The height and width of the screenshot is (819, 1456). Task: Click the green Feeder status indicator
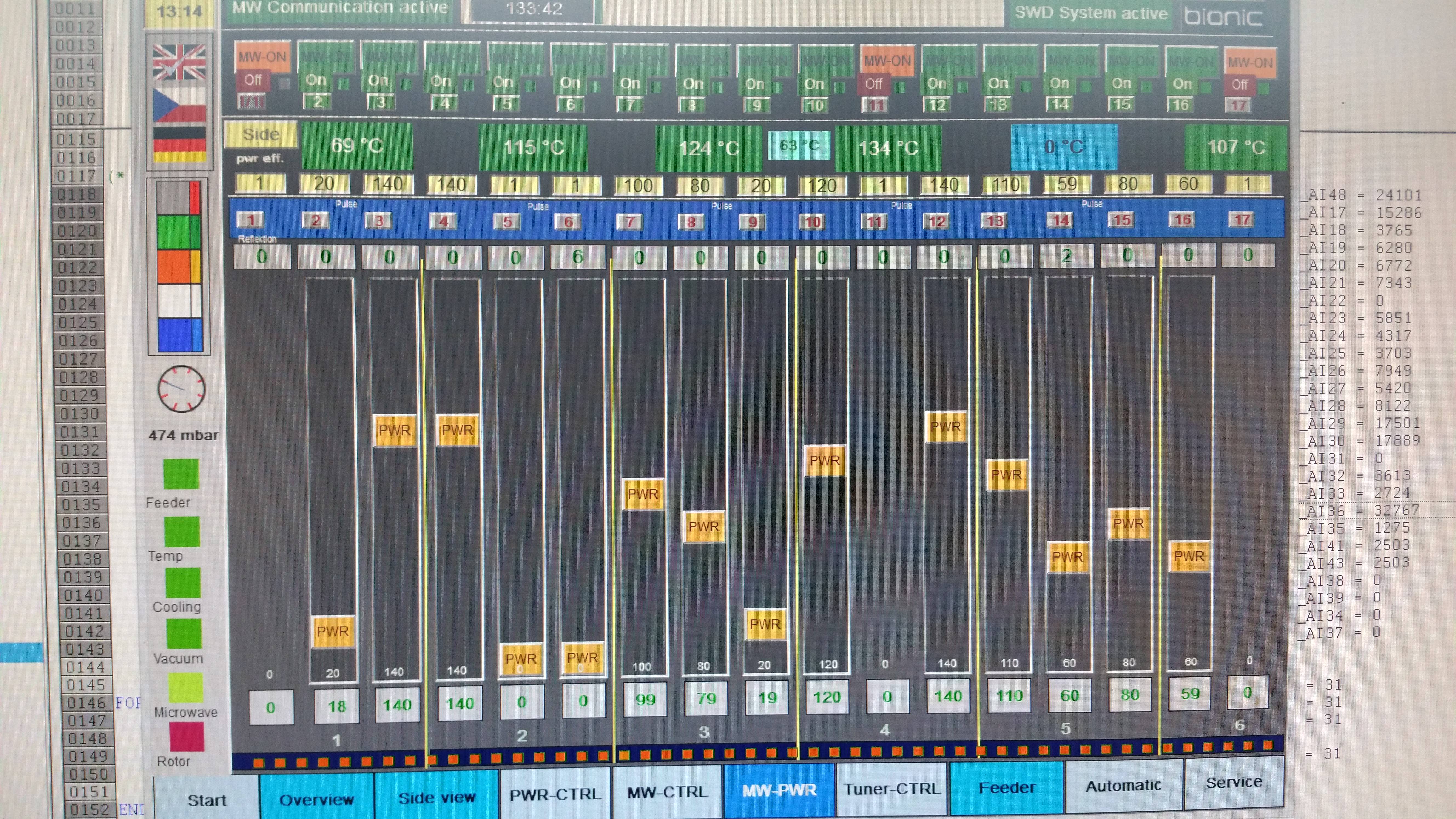[181, 474]
